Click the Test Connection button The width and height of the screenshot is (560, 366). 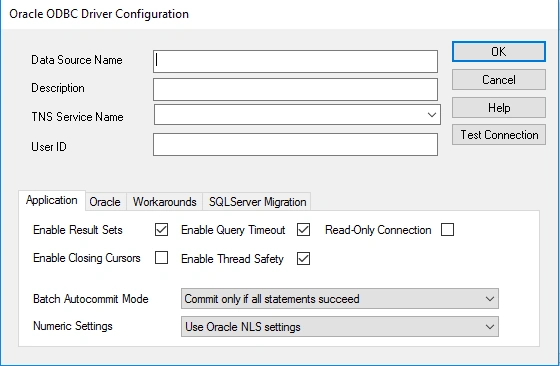coord(499,135)
